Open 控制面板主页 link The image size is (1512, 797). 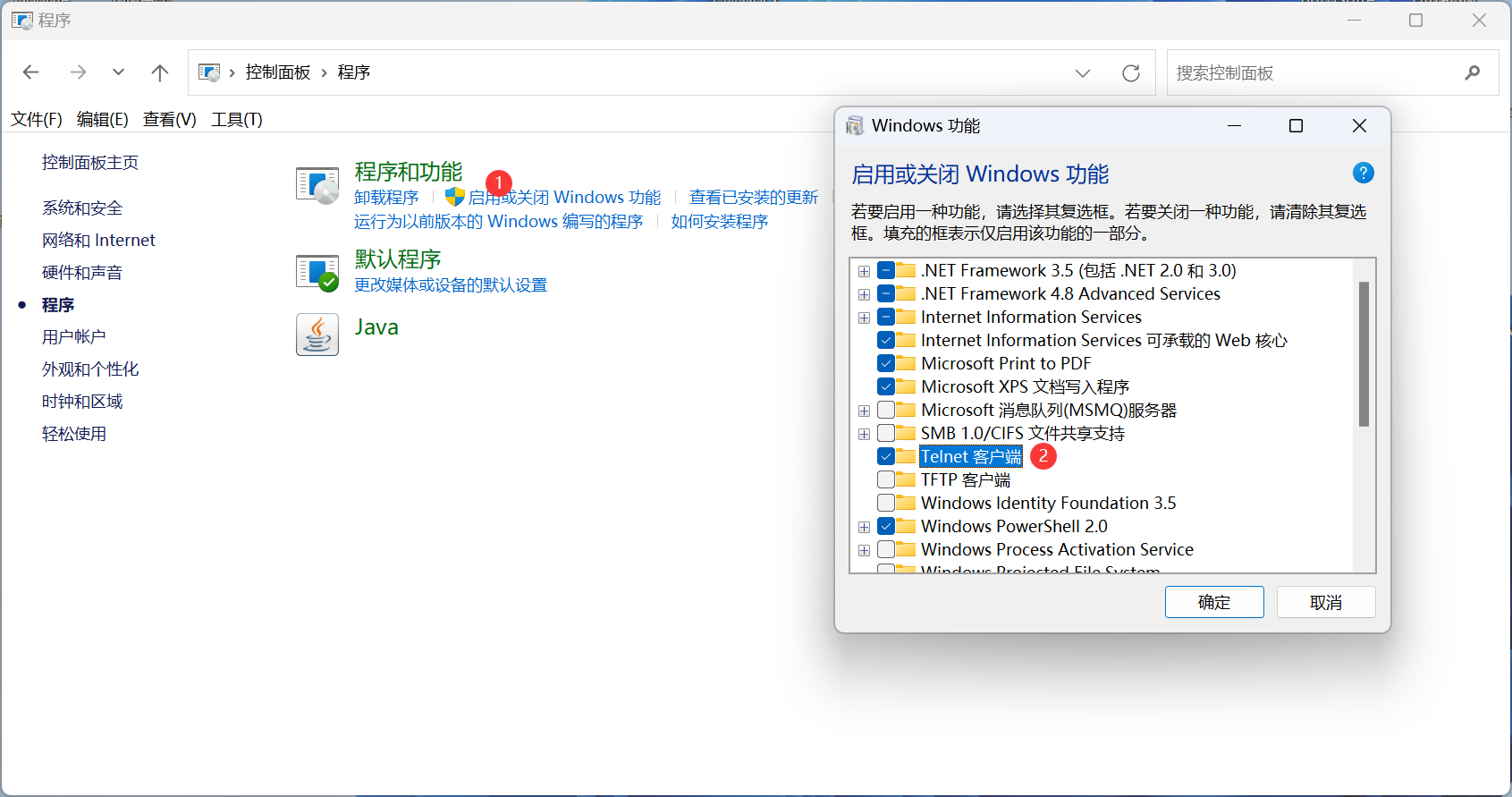[x=90, y=162]
